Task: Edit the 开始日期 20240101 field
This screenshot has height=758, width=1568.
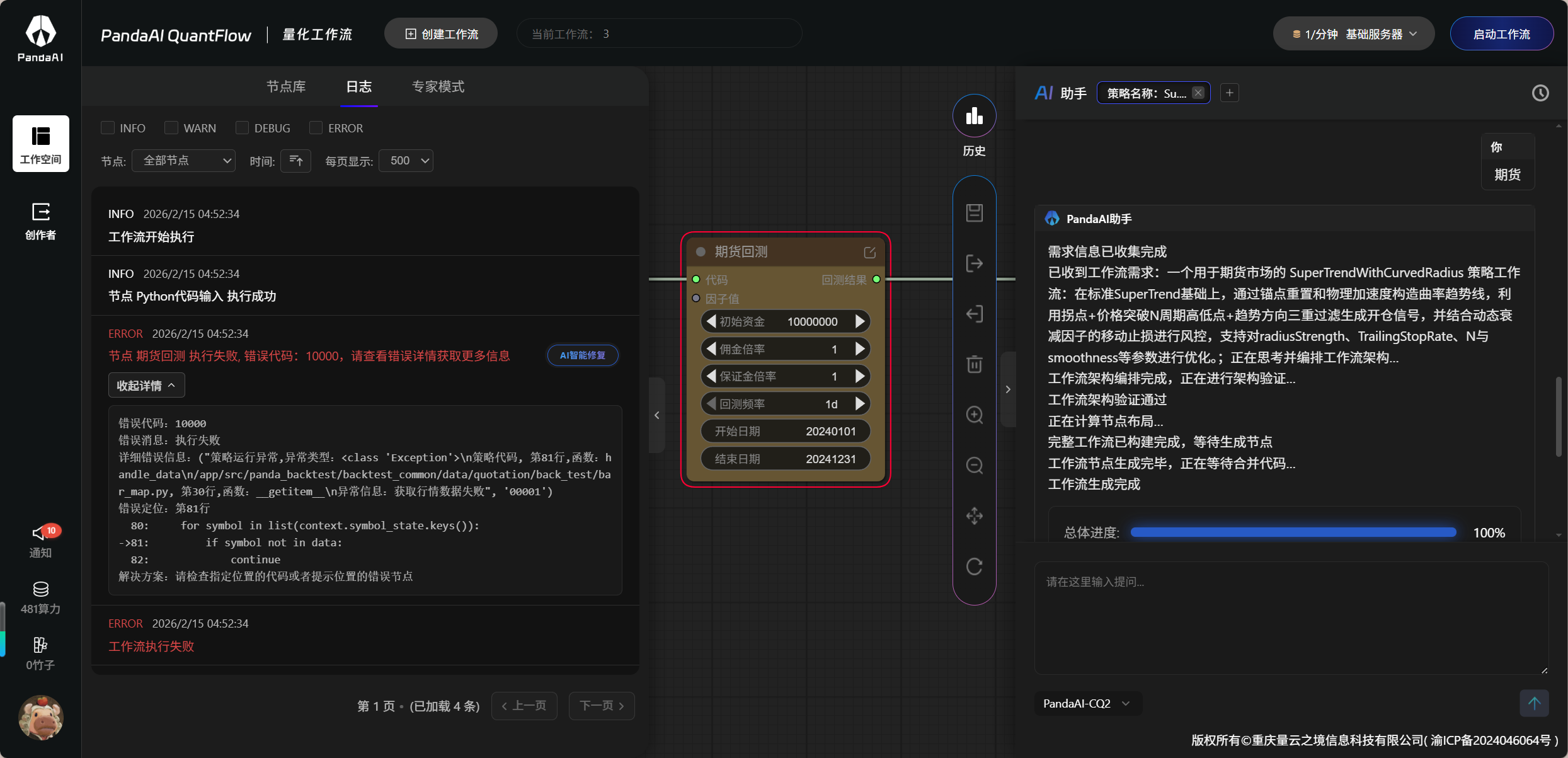Action: [x=786, y=431]
